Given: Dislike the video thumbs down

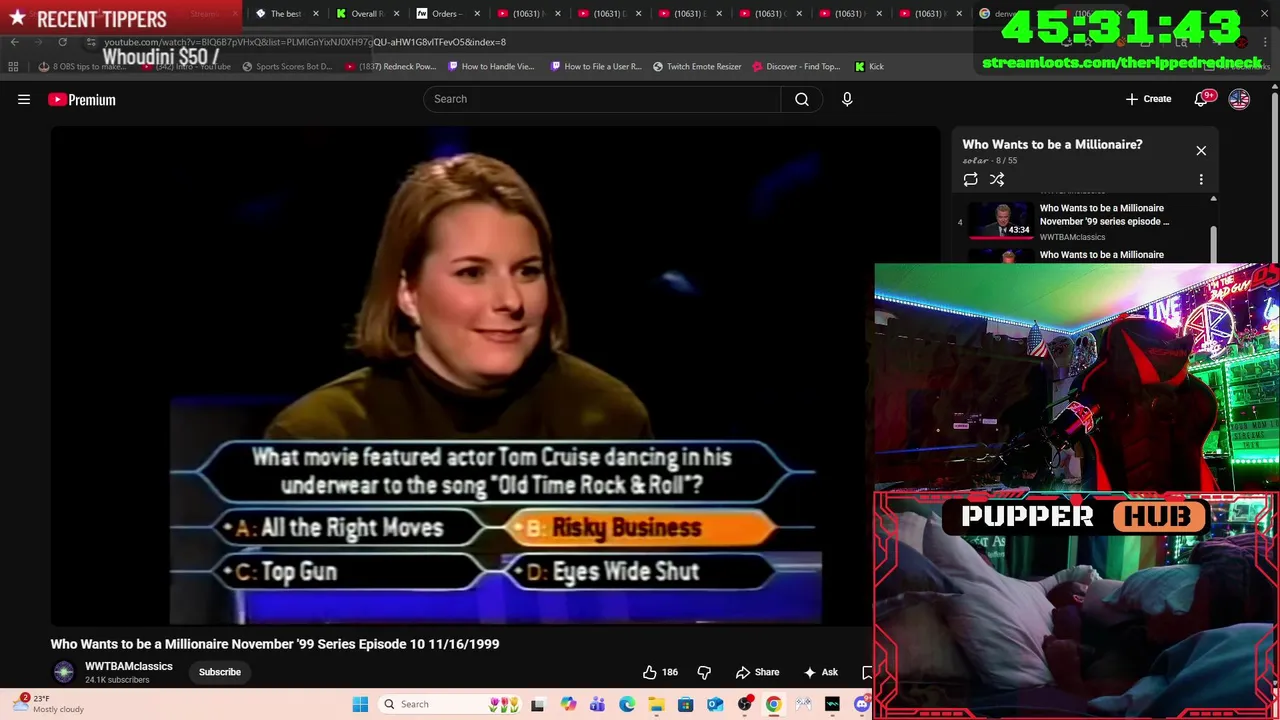Looking at the screenshot, I should [704, 672].
